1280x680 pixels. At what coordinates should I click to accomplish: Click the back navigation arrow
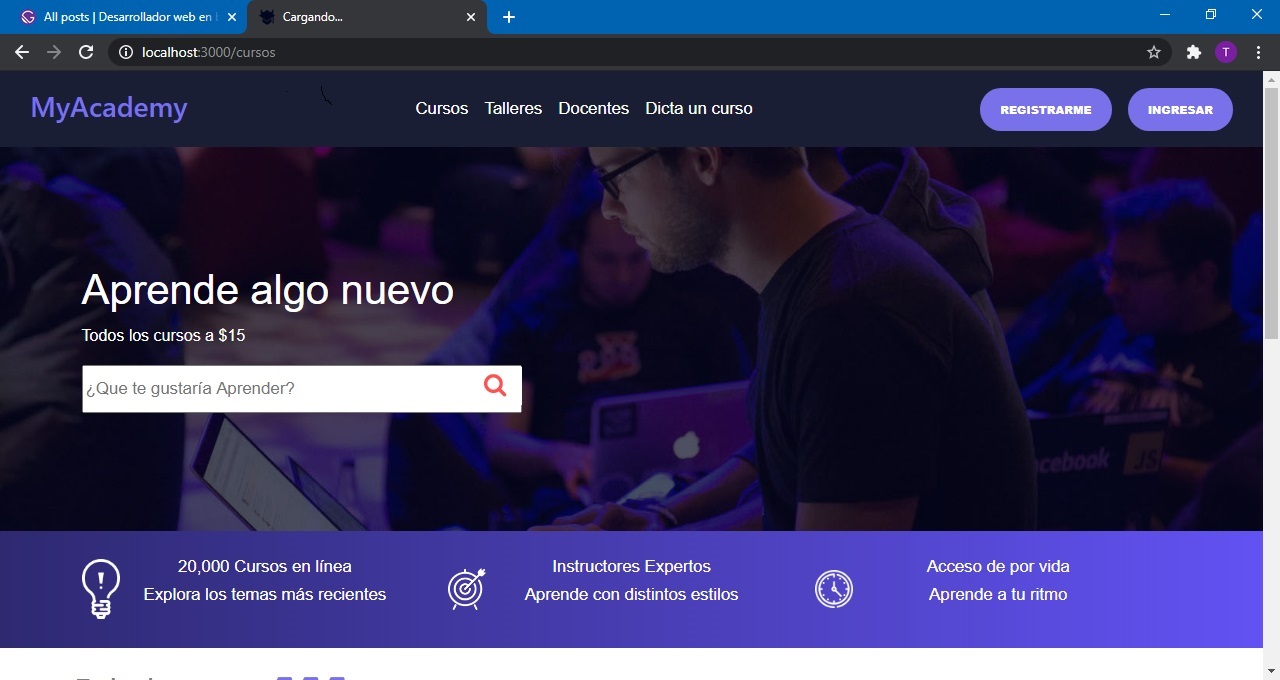22,51
